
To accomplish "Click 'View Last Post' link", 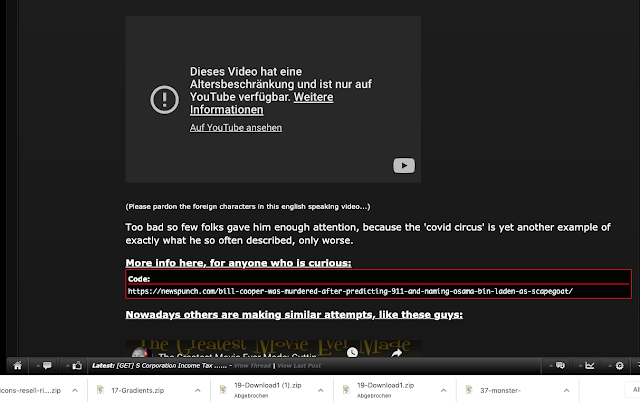I will (299, 366).
